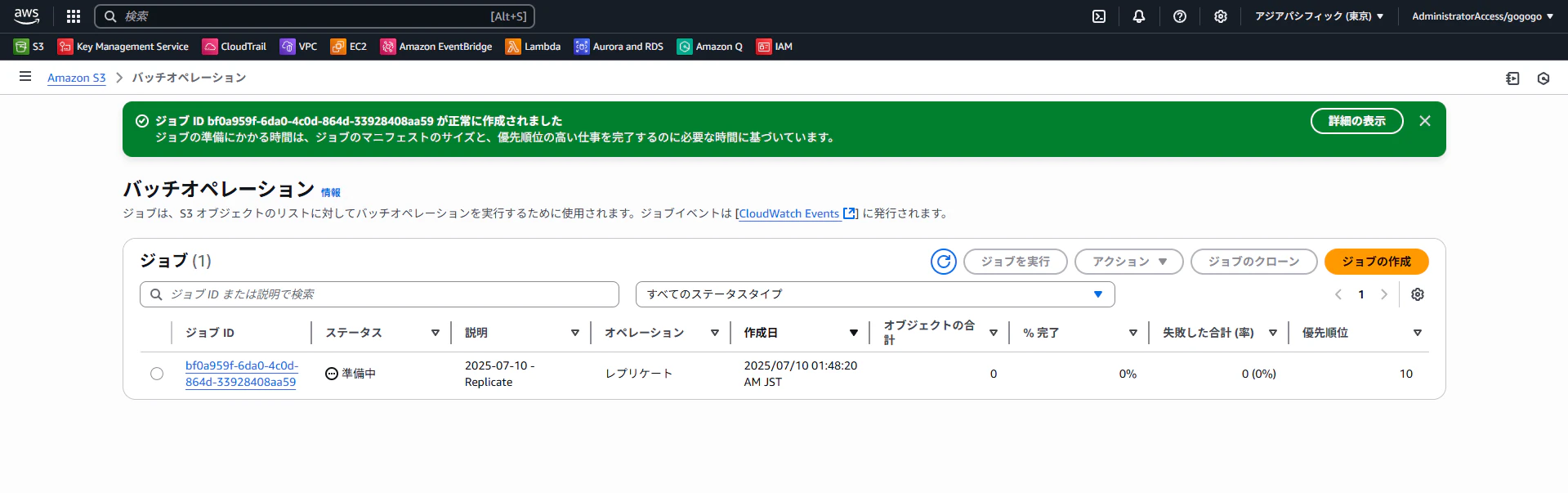Open console settings gear in top bar
Image resolution: width=1568 pixels, height=493 pixels.
pyautogui.click(x=1221, y=16)
